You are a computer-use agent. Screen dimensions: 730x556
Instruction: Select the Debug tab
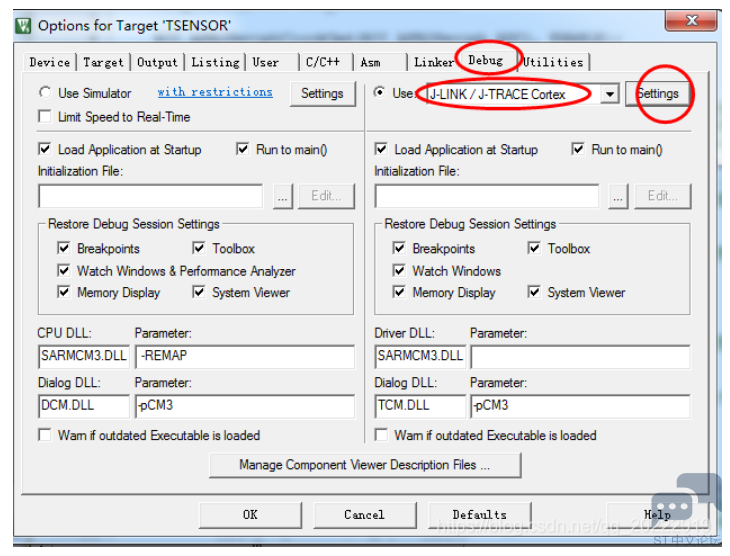pyautogui.click(x=486, y=60)
